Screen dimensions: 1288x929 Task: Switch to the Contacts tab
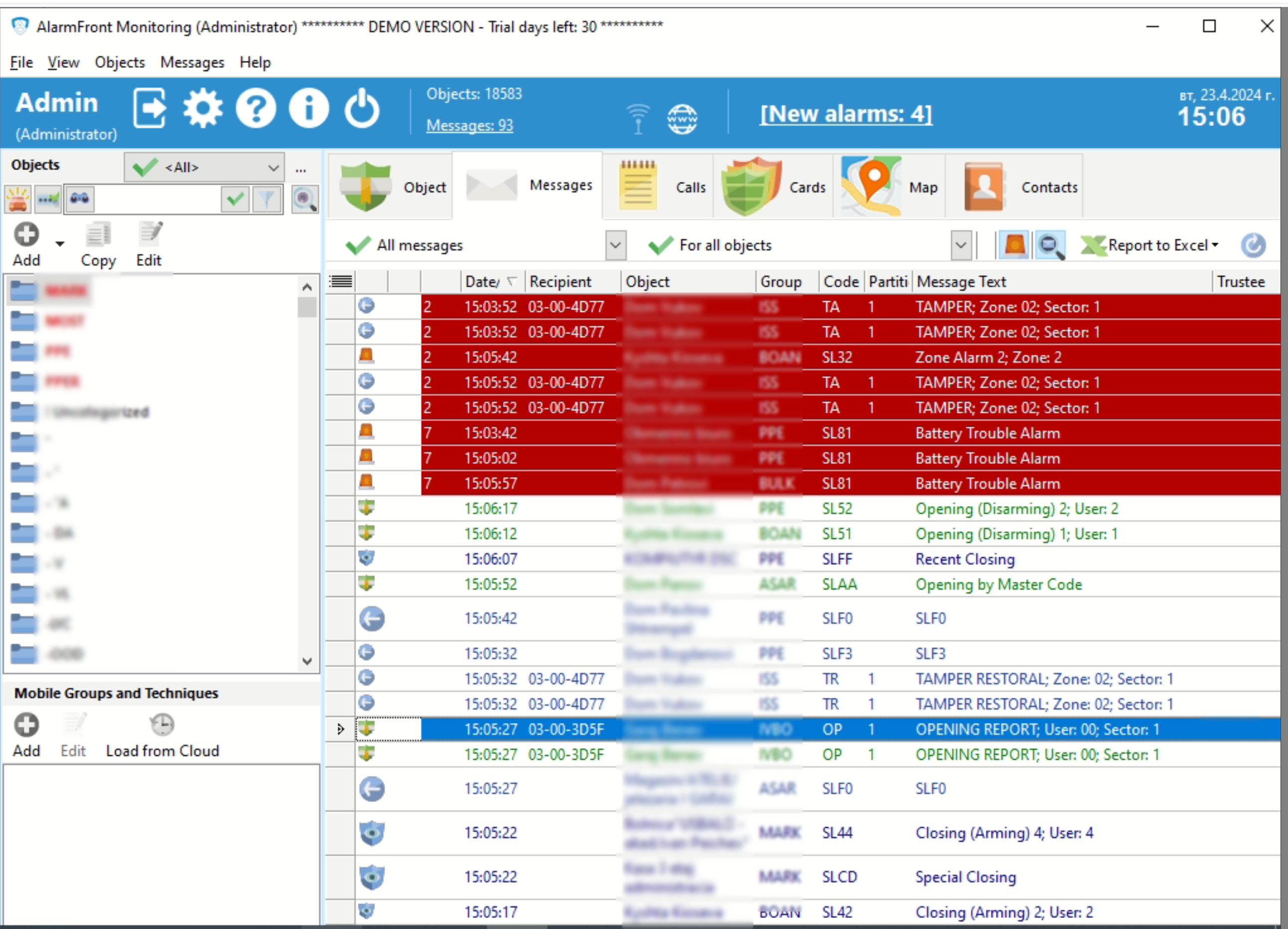click(x=1015, y=186)
